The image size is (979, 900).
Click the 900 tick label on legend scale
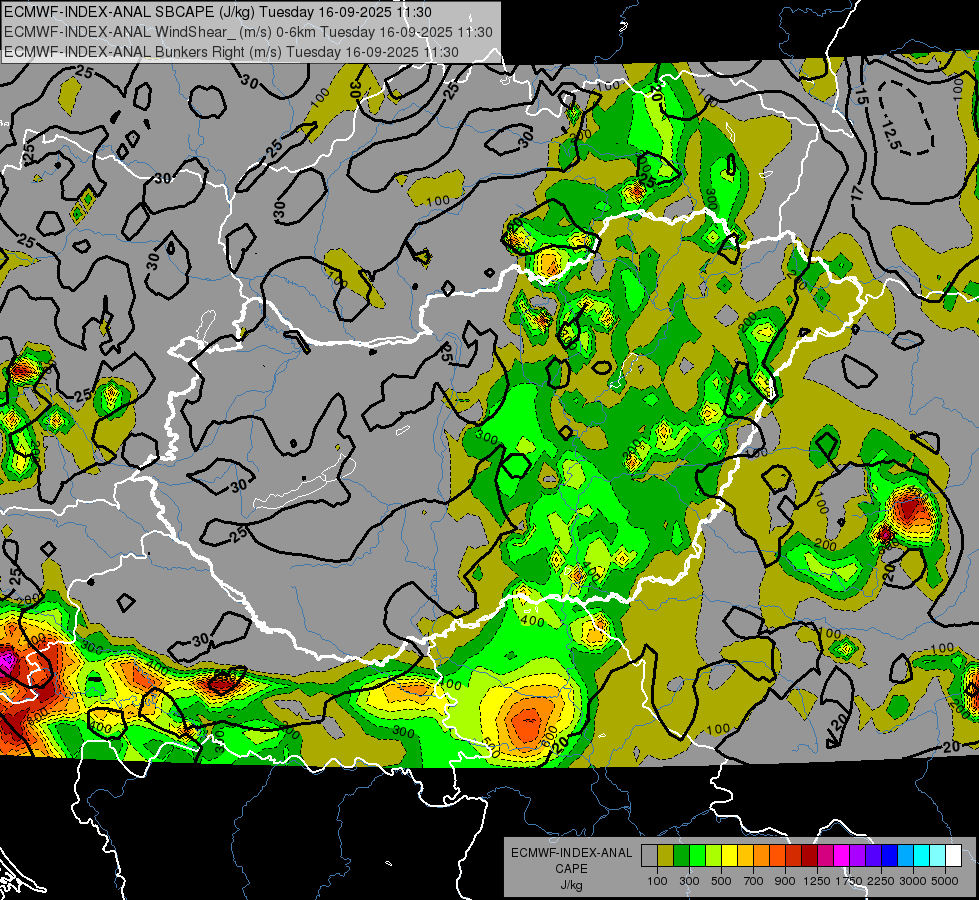click(785, 881)
